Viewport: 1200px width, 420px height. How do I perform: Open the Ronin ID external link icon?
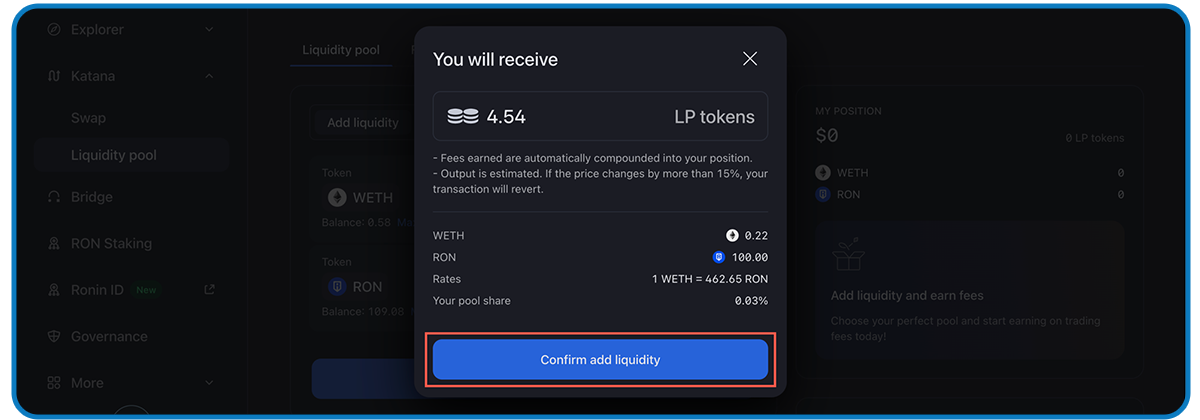coord(209,290)
